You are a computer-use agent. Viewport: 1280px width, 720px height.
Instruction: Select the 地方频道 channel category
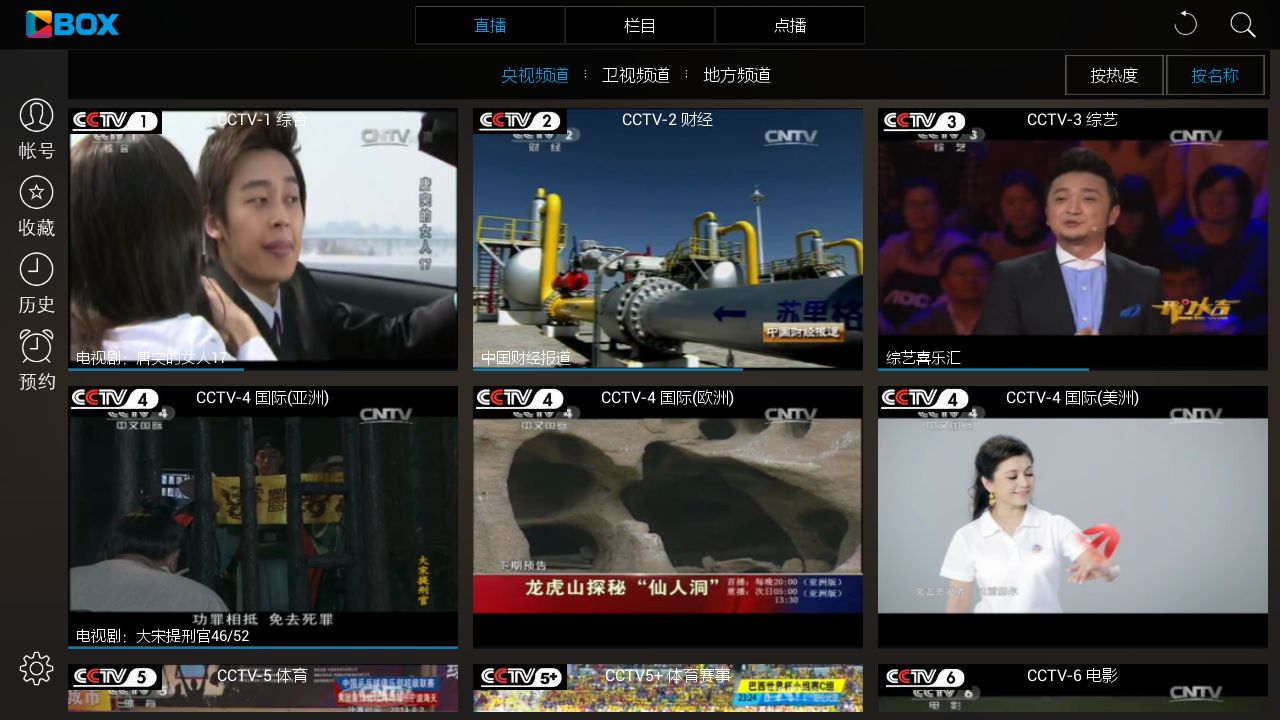pos(737,75)
